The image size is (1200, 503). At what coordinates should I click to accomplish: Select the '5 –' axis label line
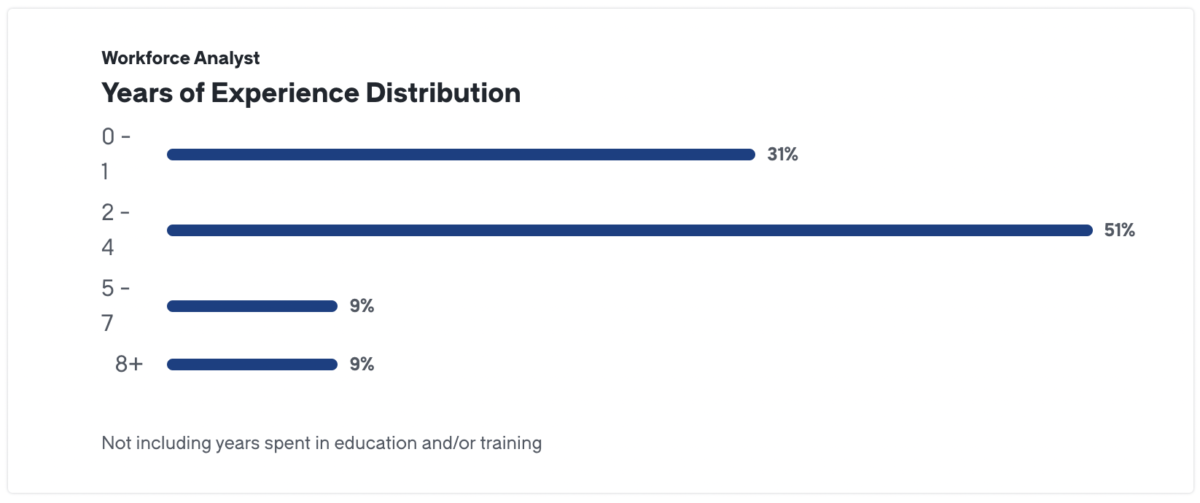tap(116, 288)
